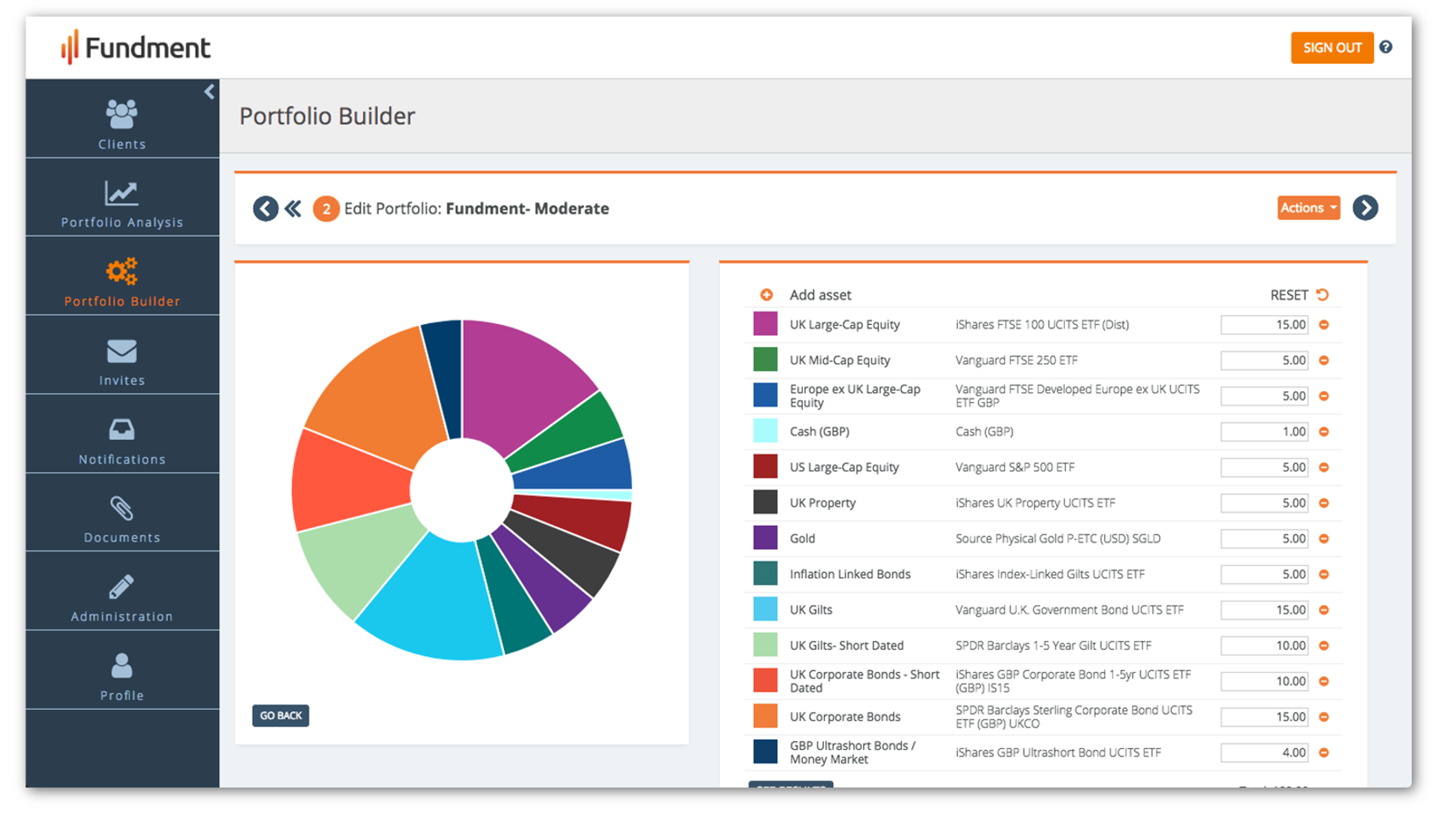Click the dark grey UK Property swatch
Image resolution: width=1456 pixels, height=822 pixels.
pyautogui.click(x=765, y=502)
